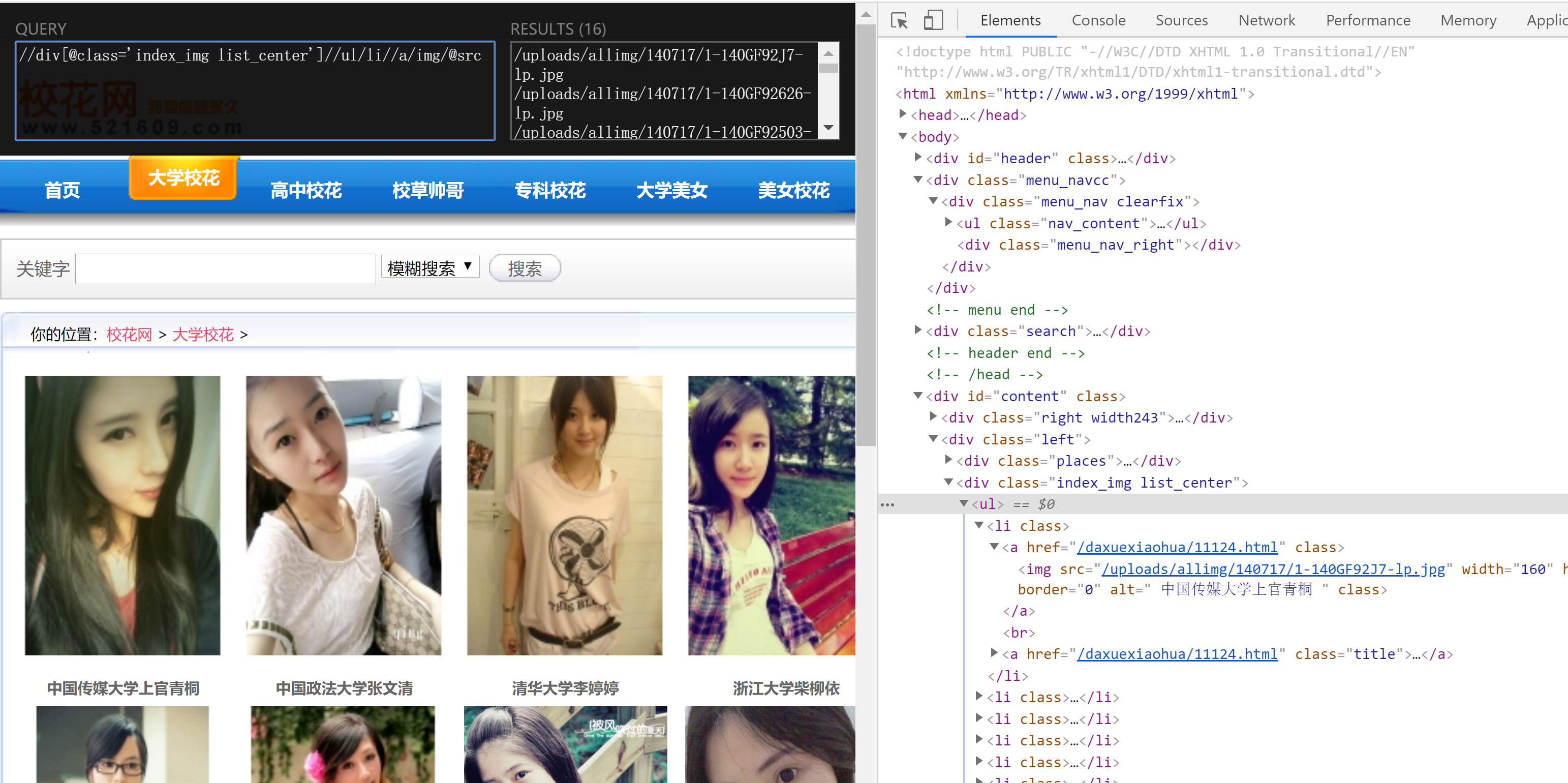
Task: Activate the inspect element picker icon
Action: 899,21
